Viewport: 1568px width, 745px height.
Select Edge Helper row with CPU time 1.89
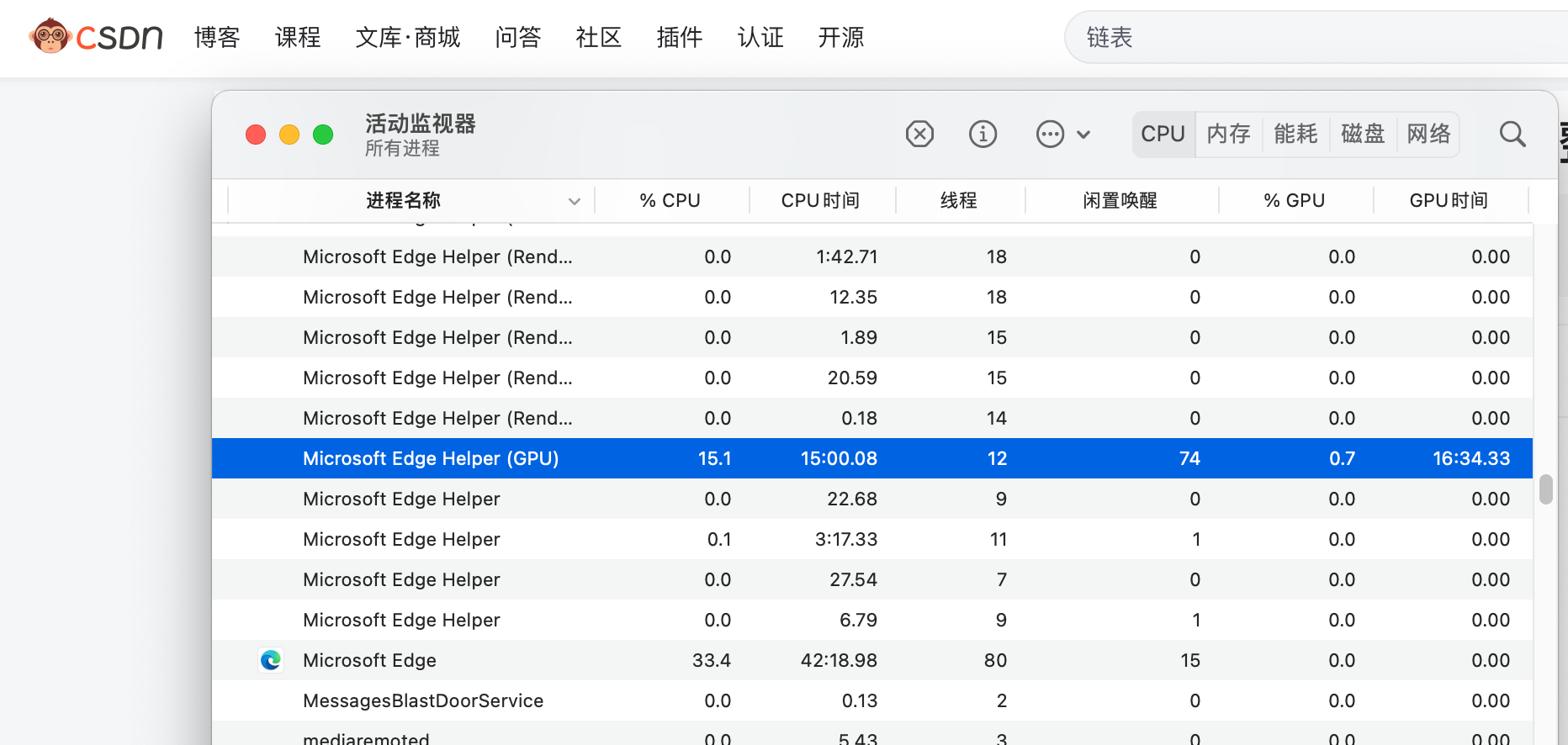pyautogui.click(x=872, y=337)
